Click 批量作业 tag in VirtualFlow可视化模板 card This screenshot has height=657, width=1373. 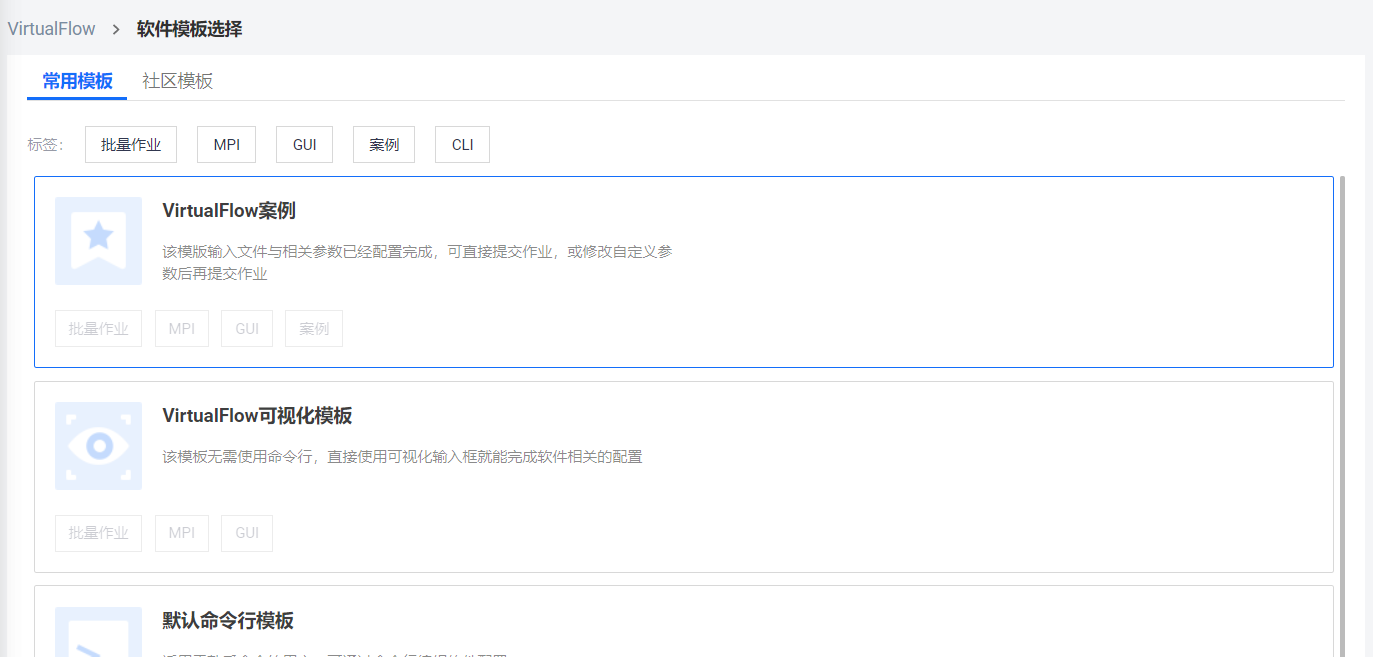pos(98,533)
